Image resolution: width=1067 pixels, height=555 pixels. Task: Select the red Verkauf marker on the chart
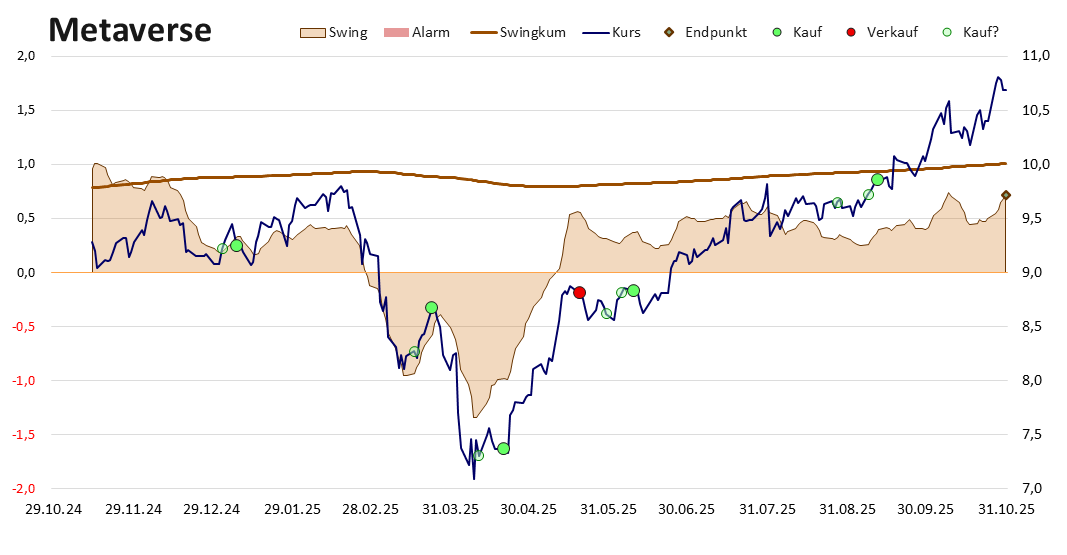(579, 292)
